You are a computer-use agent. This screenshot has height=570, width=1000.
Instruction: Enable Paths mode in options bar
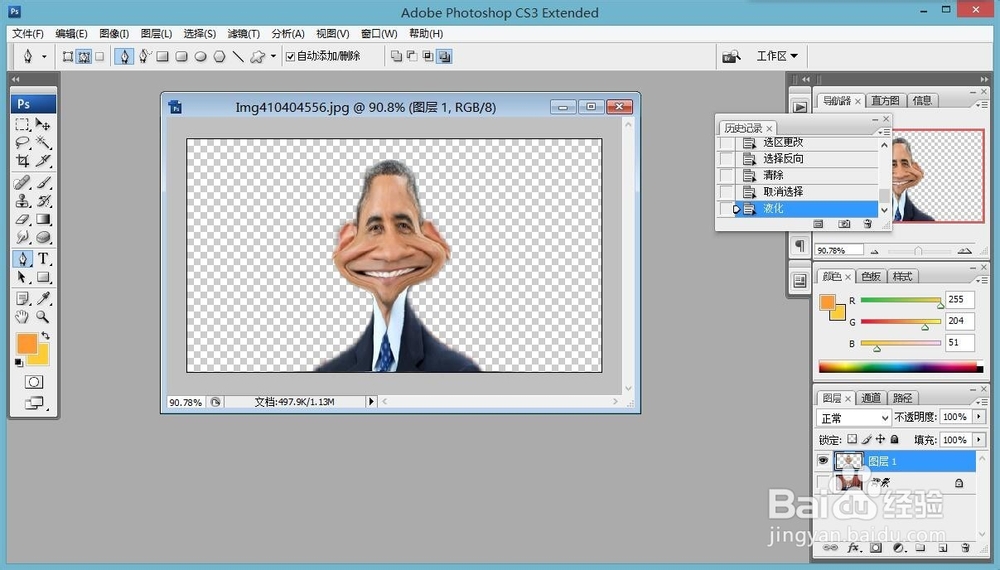[x=84, y=57]
